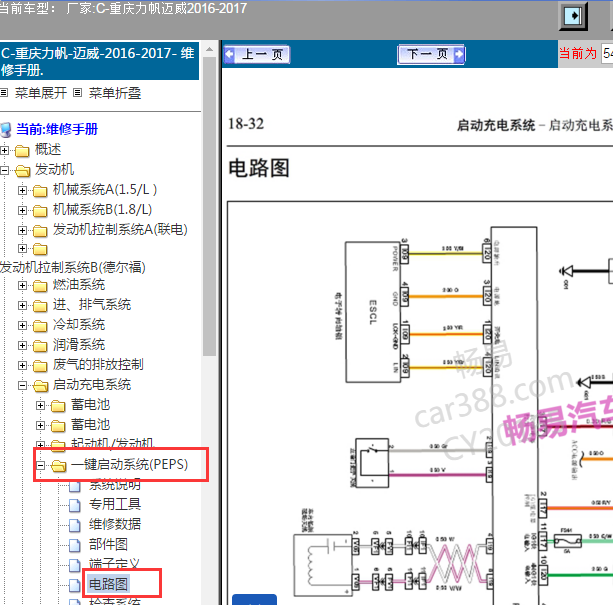Expand the second 蓄电池 node
The image size is (613, 605).
[40, 425]
